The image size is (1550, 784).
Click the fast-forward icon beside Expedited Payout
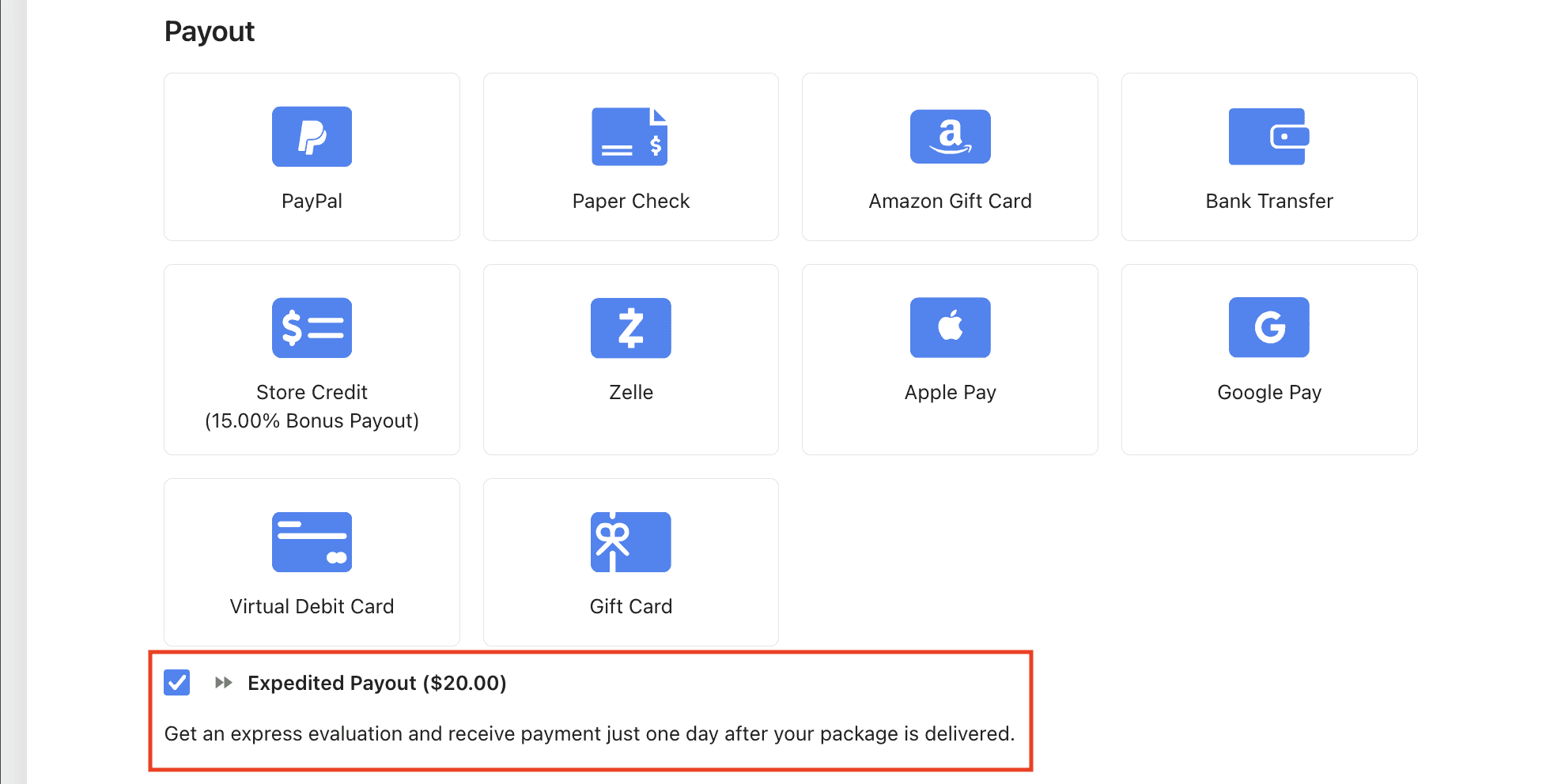(224, 682)
